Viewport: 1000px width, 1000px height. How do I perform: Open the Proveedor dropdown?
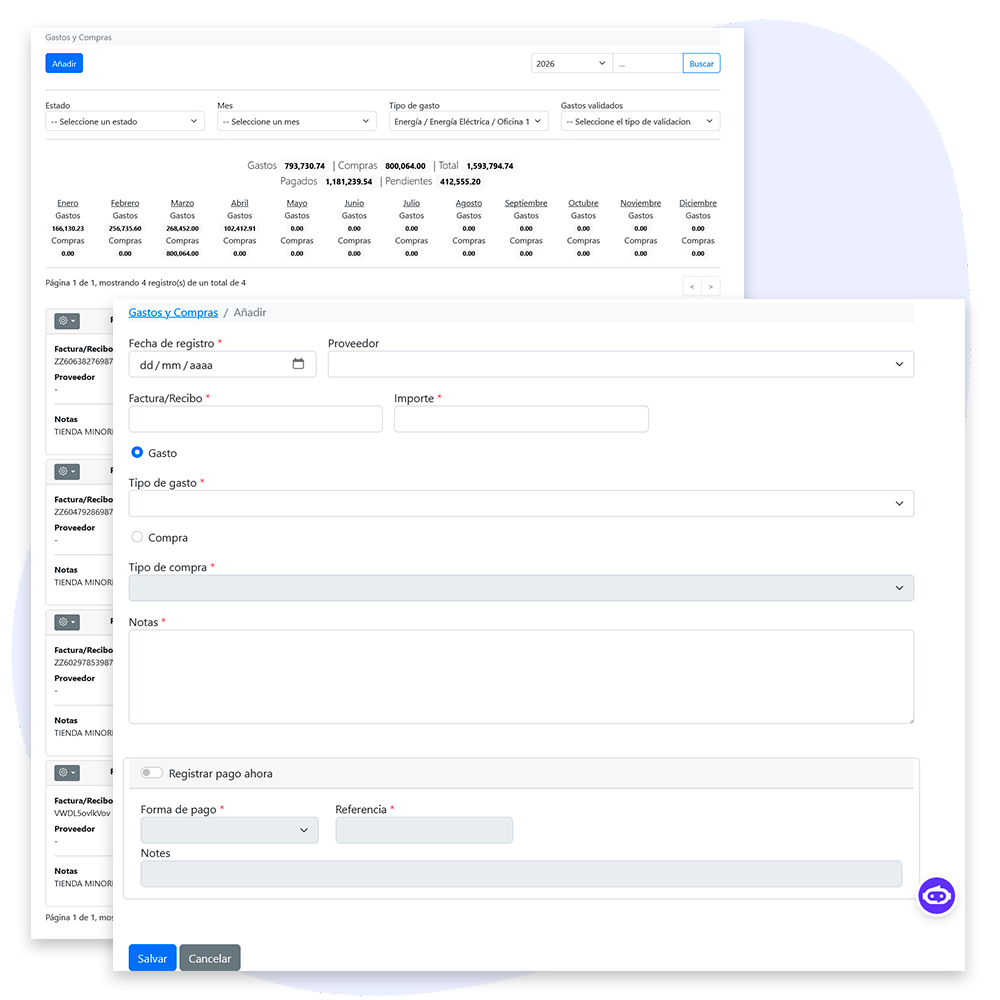[620, 364]
